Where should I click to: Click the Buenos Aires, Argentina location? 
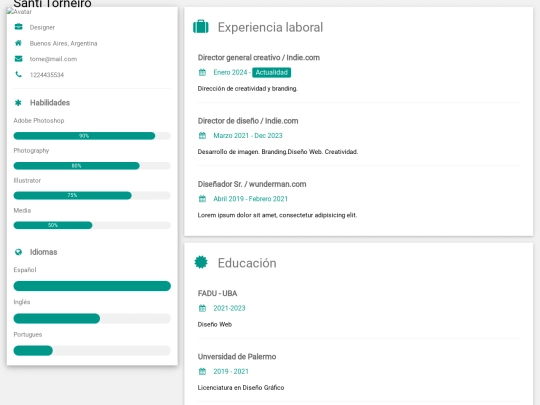63,43
